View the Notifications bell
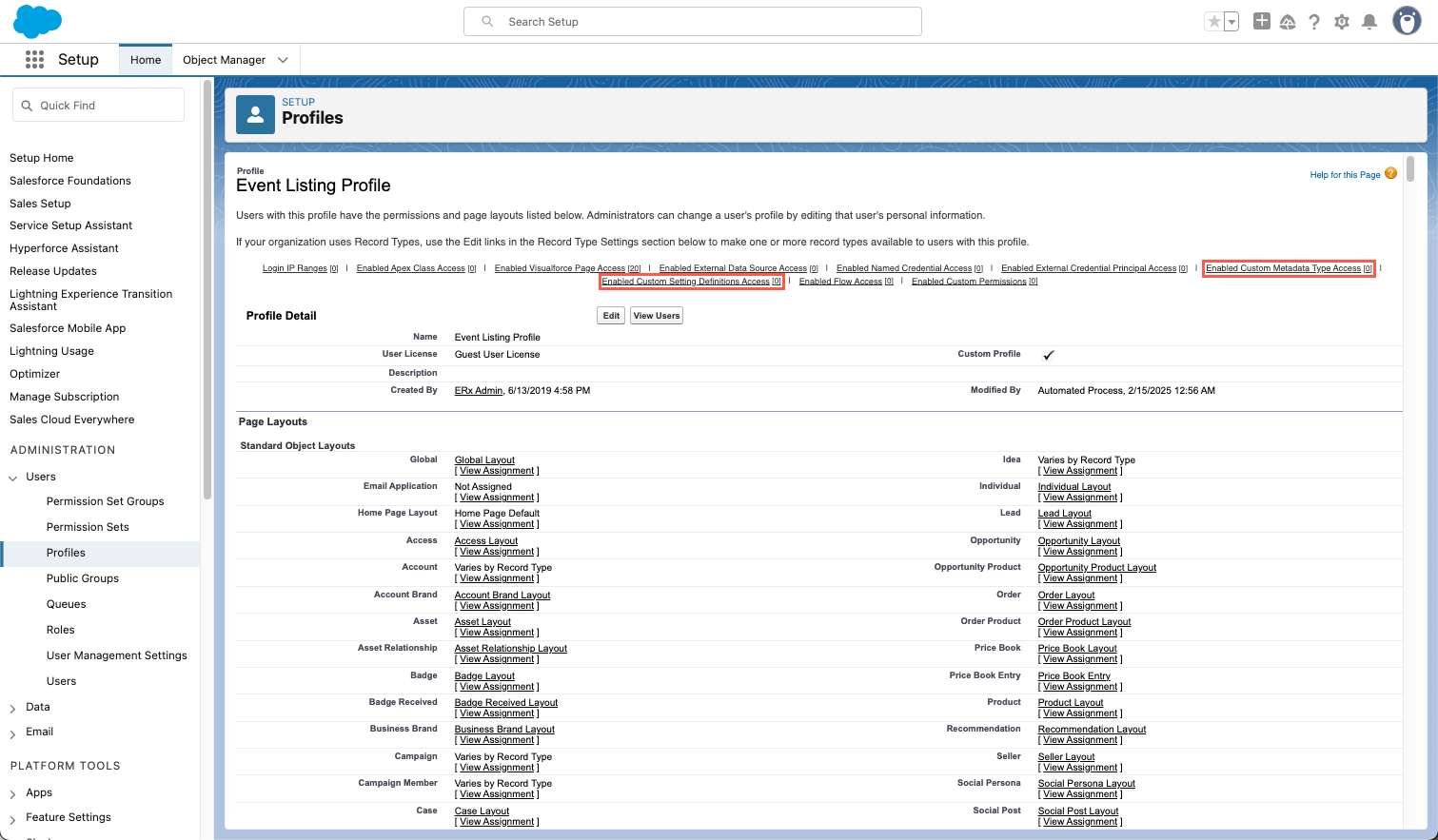This screenshot has width=1438, height=840. (1369, 22)
